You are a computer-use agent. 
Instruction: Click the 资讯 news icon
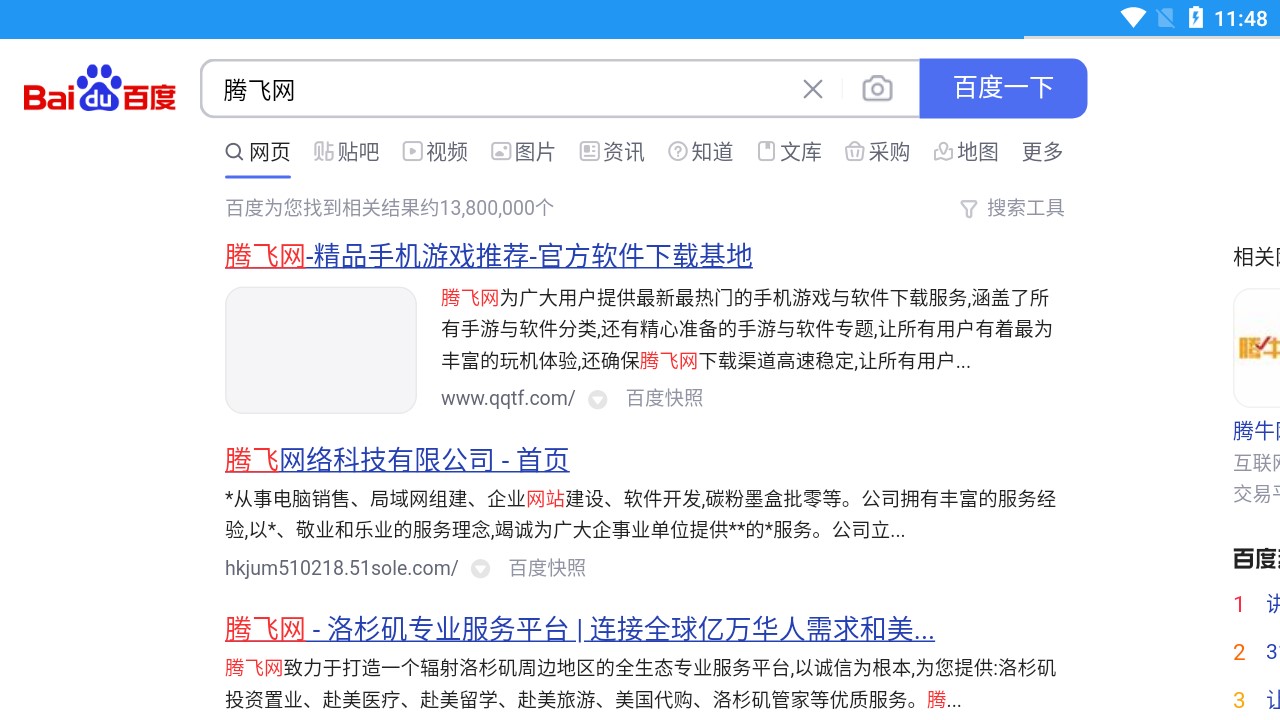pyautogui.click(x=590, y=151)
